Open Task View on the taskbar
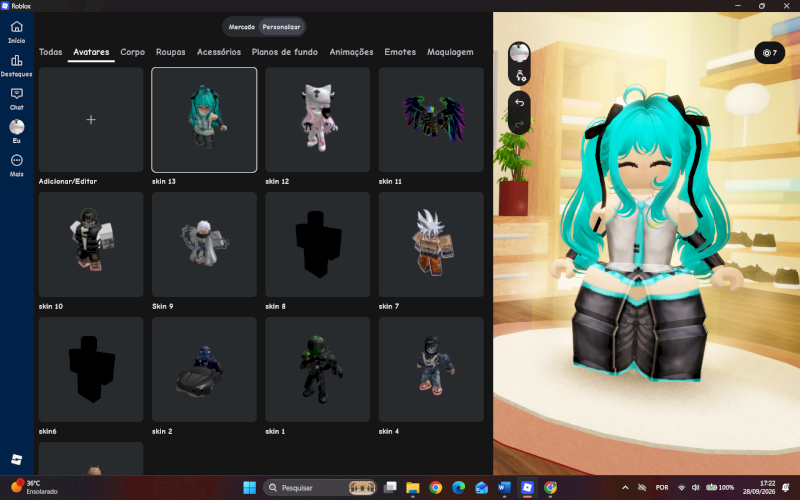 pos(390,488)
